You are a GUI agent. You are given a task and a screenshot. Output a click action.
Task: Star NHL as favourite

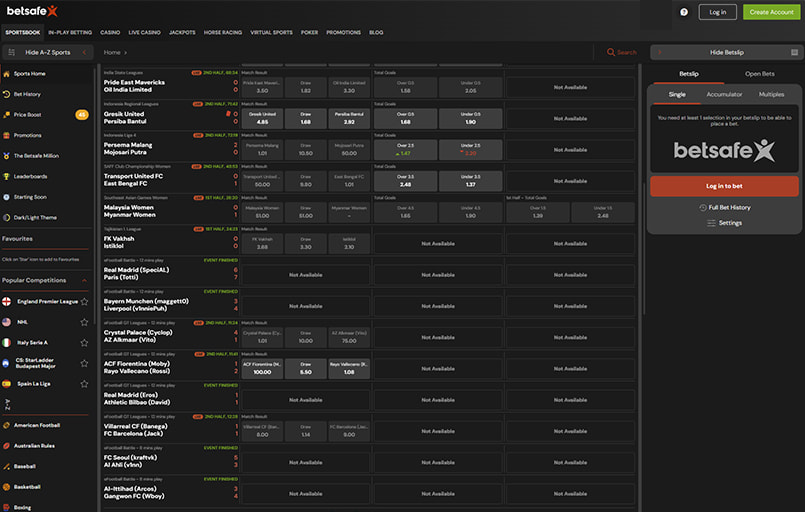pyautogui.click(x=84, y=322)
